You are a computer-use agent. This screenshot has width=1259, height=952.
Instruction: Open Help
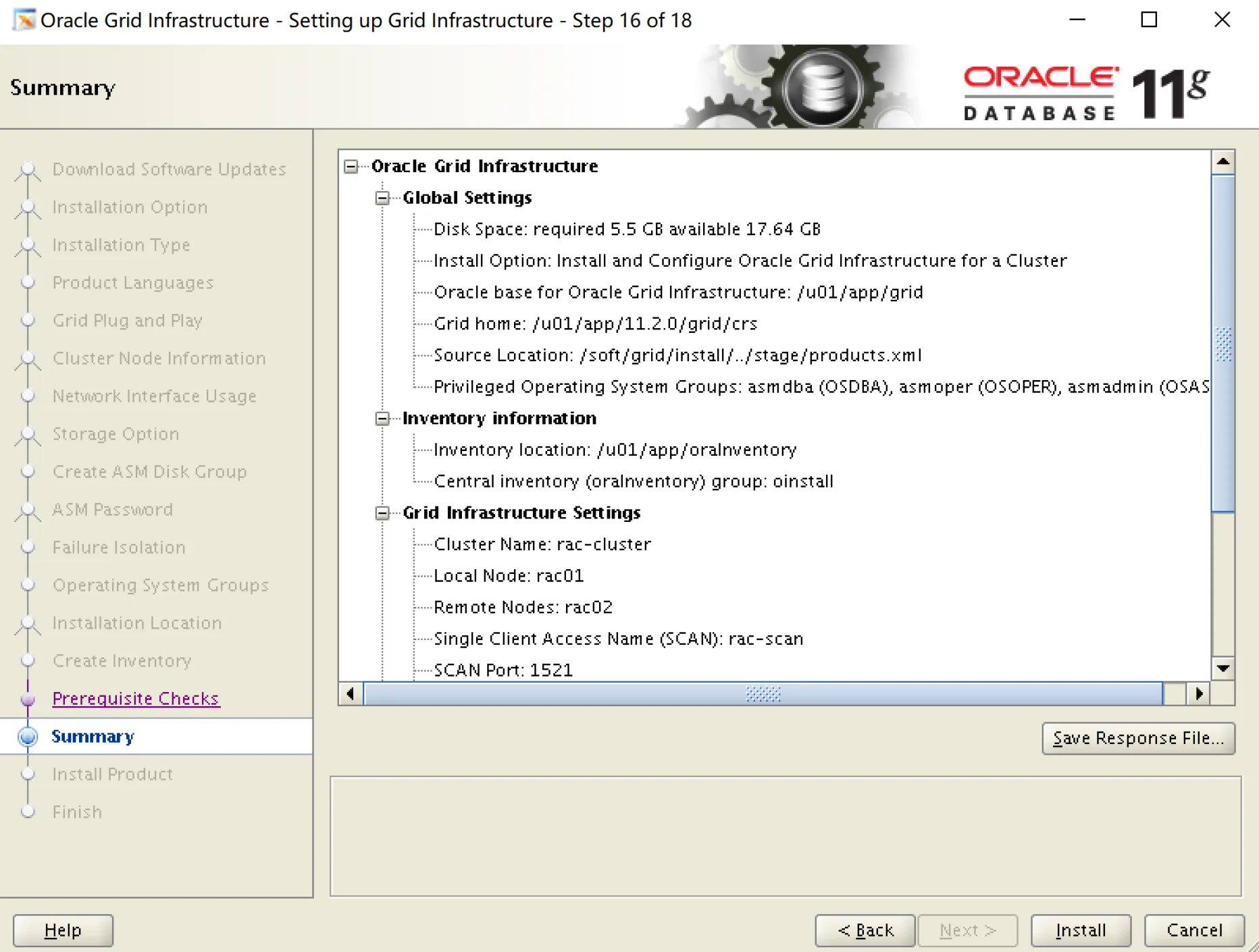62,930
